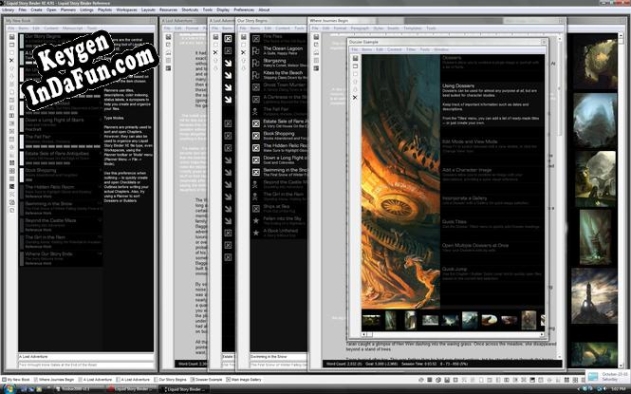631x394 pixels.
Task: Open the Workspaces menu
Action: pos(126,10)
